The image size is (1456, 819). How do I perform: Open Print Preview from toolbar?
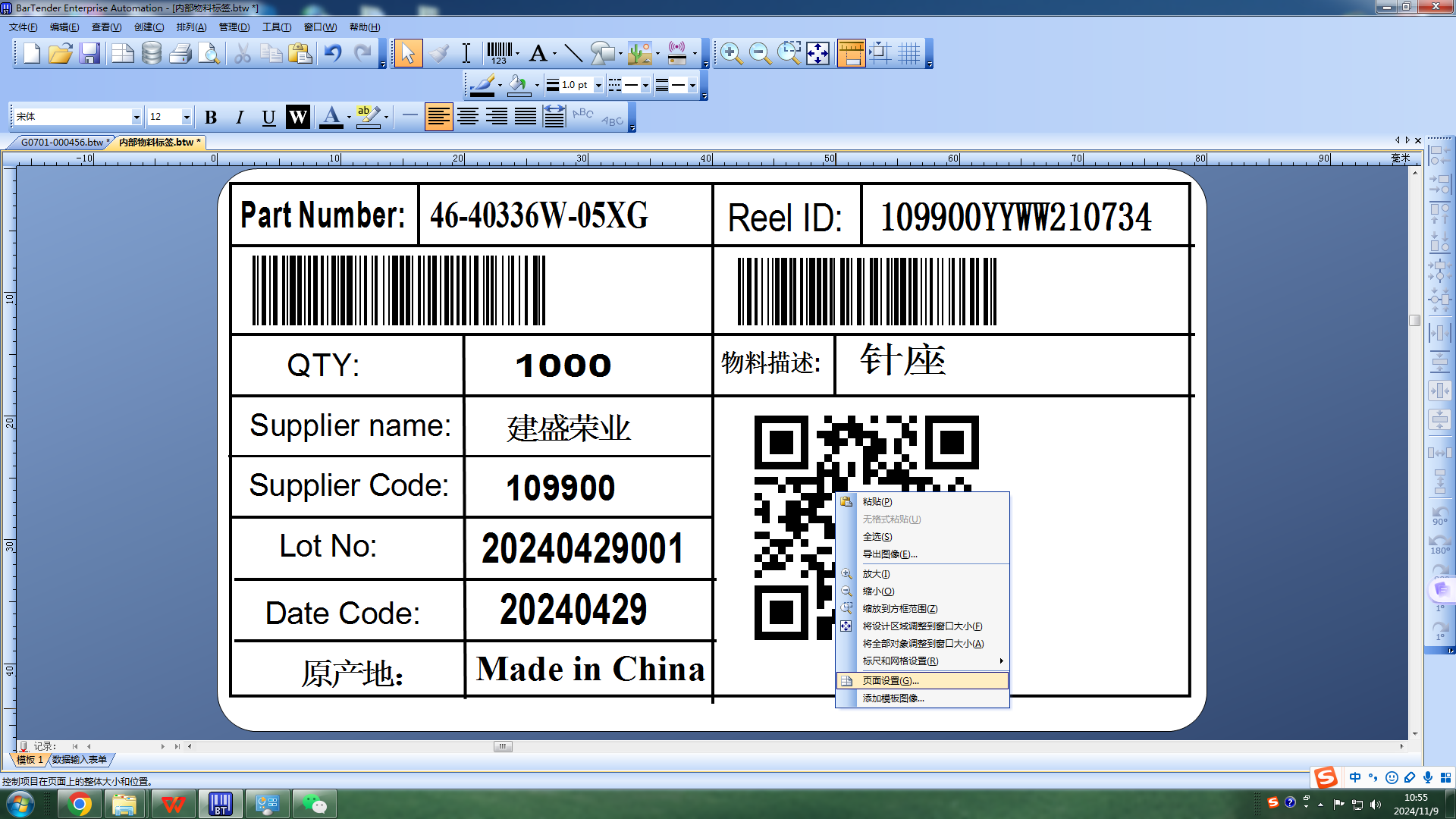coord(209,53)
